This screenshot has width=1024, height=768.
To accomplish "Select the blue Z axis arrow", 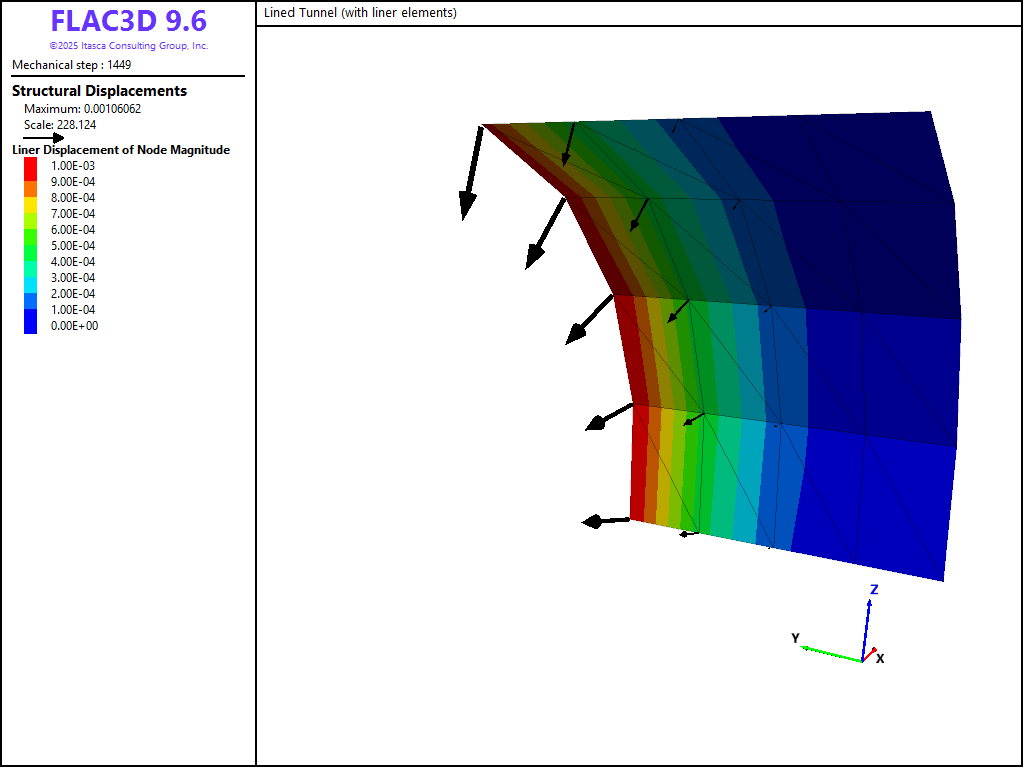I will [868, 628].
